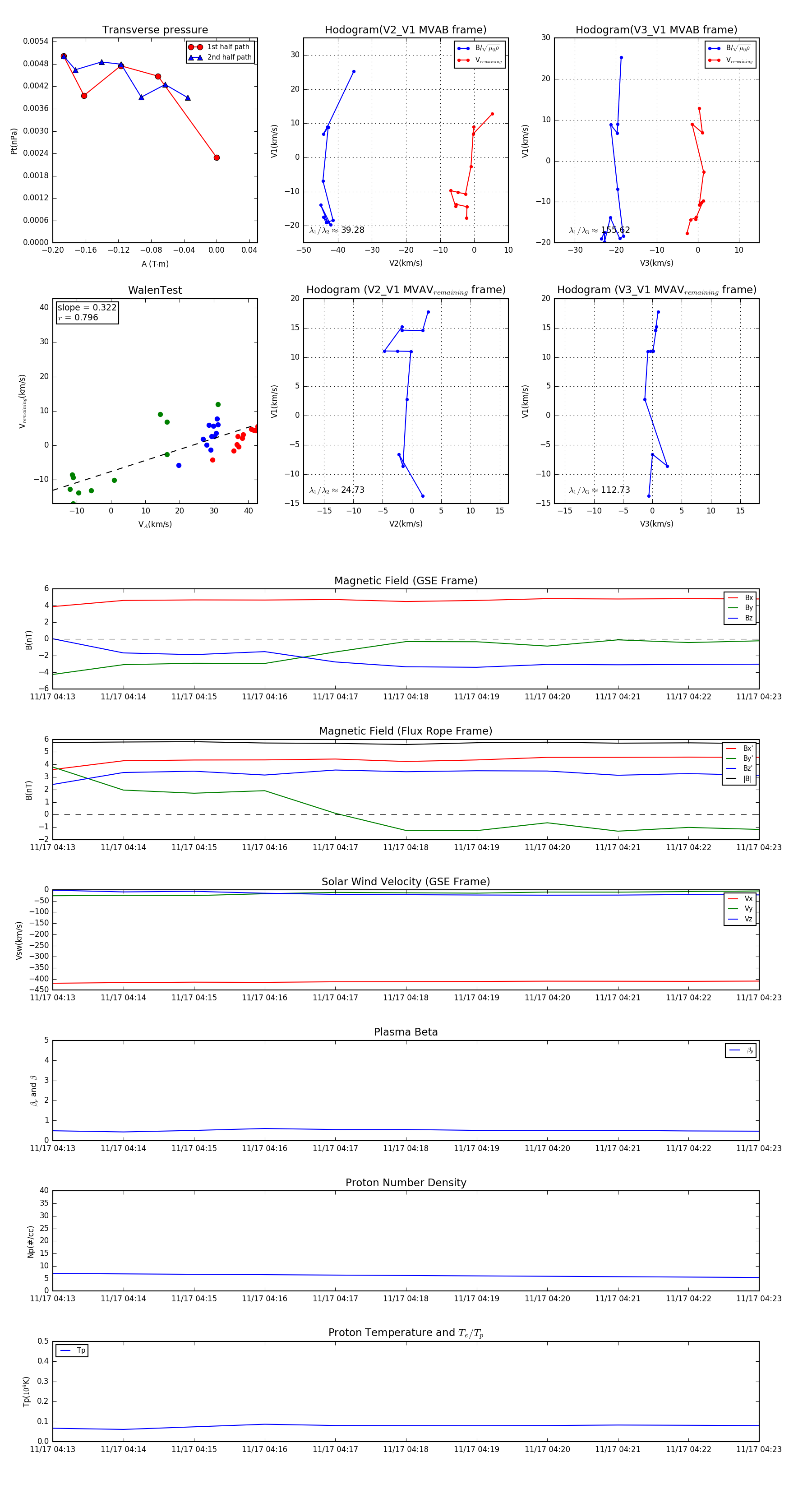Click the "slope = 0.322" annotation
812x1489 pixels.
(87, 308)
